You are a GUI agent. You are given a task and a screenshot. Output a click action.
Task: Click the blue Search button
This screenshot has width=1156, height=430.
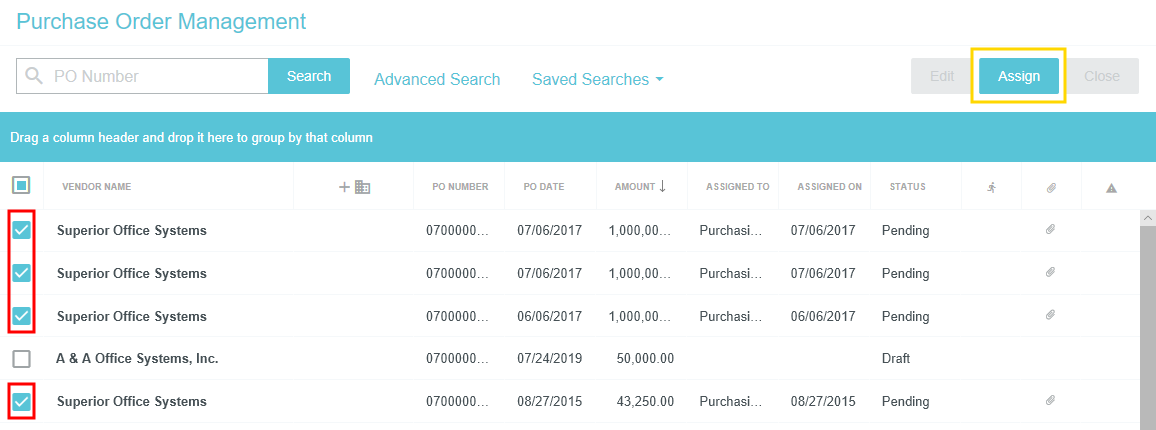[x=309, y=76]
